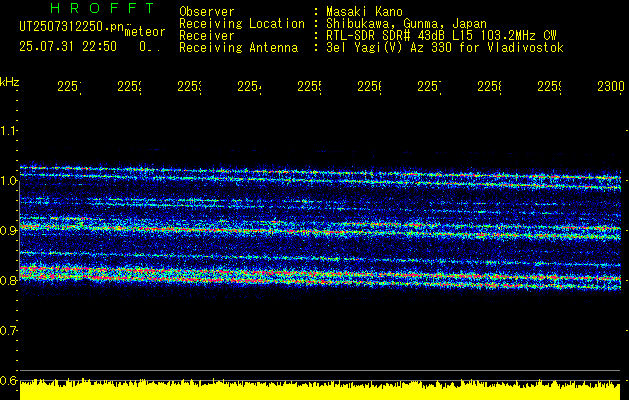Click the first 225x time marker
The image size is (629, 400).
69,87
